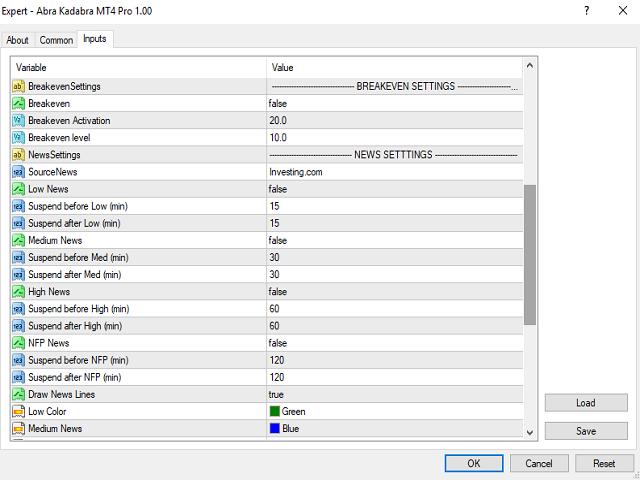
Task: Click the NewsSettings string icon
Action: click(18, 155)
